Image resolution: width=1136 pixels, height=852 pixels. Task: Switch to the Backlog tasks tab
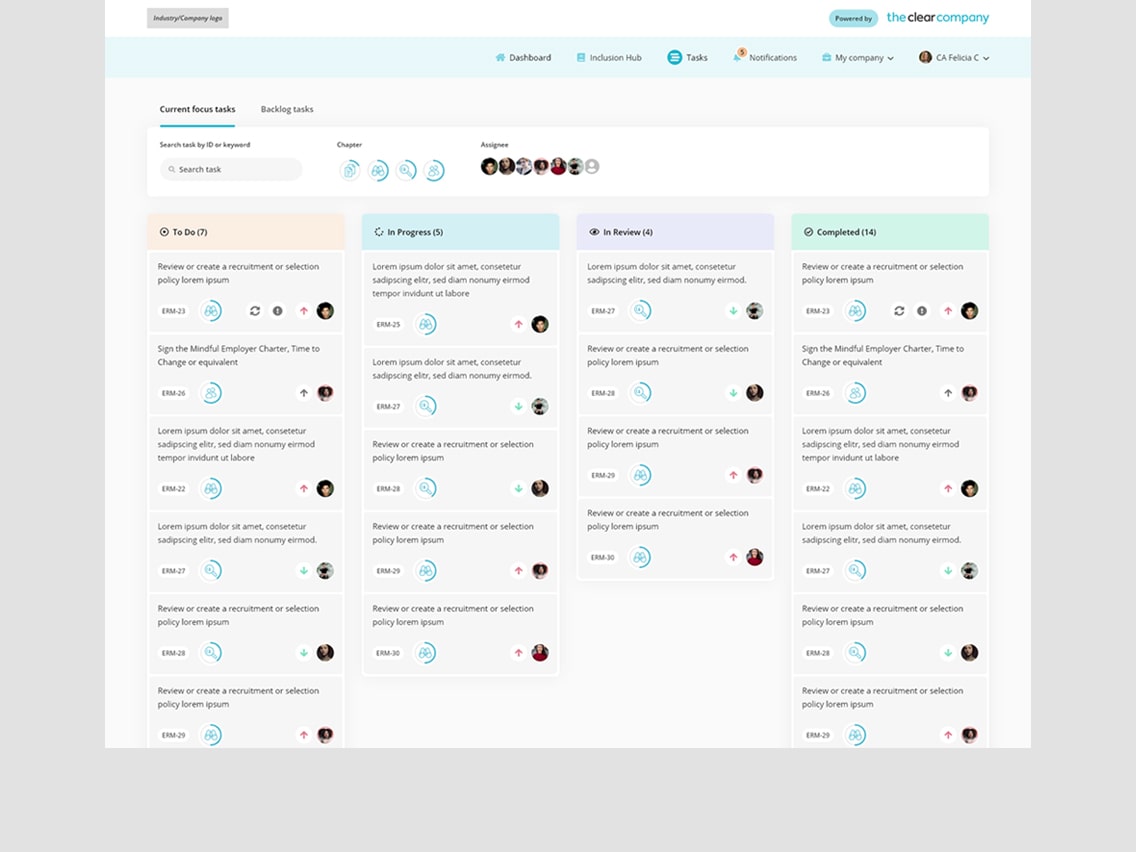click(287, 109)
